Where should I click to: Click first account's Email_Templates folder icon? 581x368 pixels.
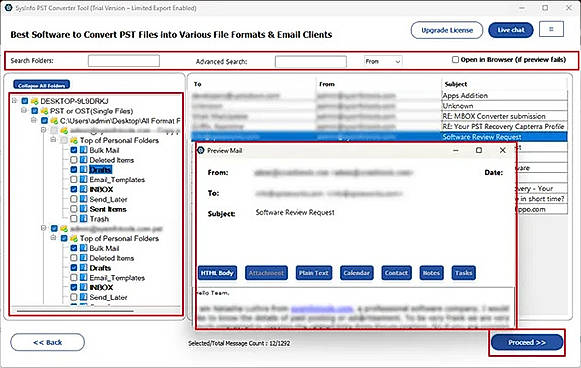(x=84, y=179)
